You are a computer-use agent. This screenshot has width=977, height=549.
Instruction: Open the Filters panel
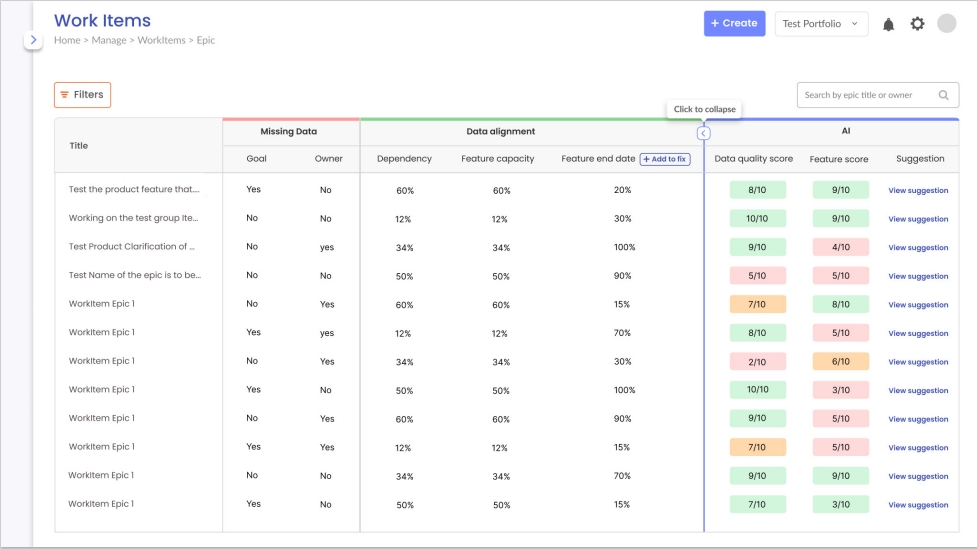82,95
